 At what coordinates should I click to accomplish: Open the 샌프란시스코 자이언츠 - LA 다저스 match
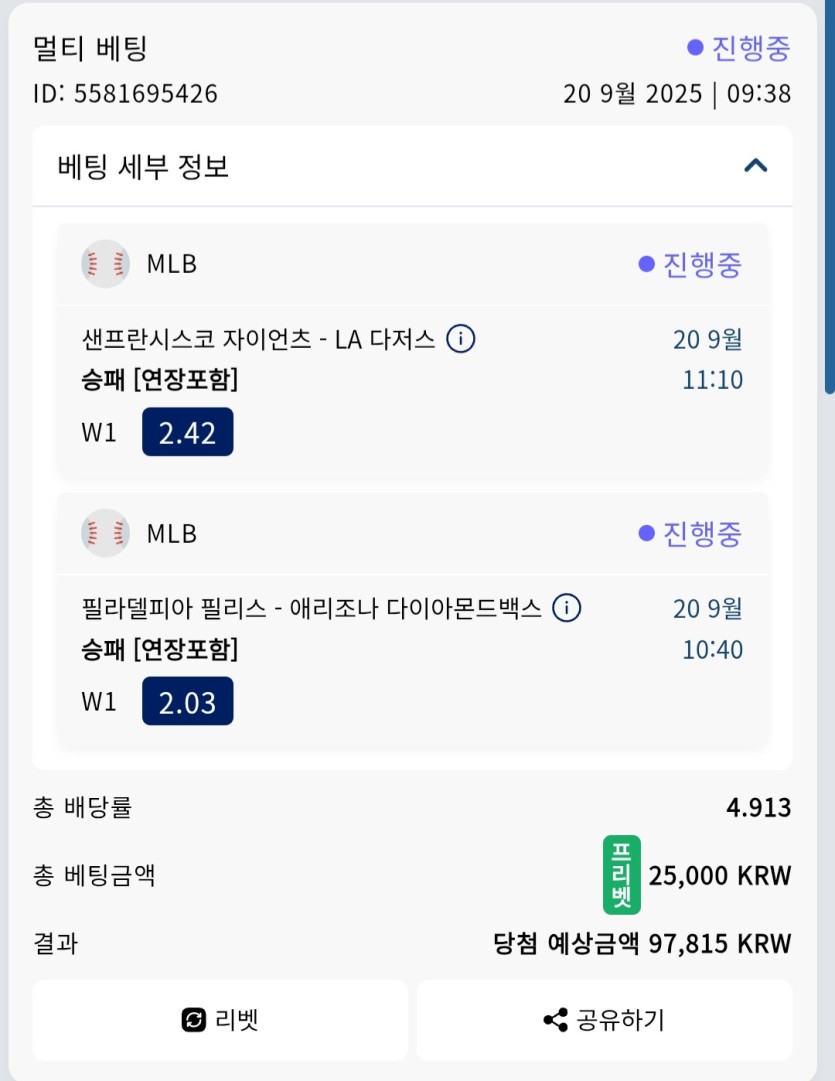tap(259, 339)
